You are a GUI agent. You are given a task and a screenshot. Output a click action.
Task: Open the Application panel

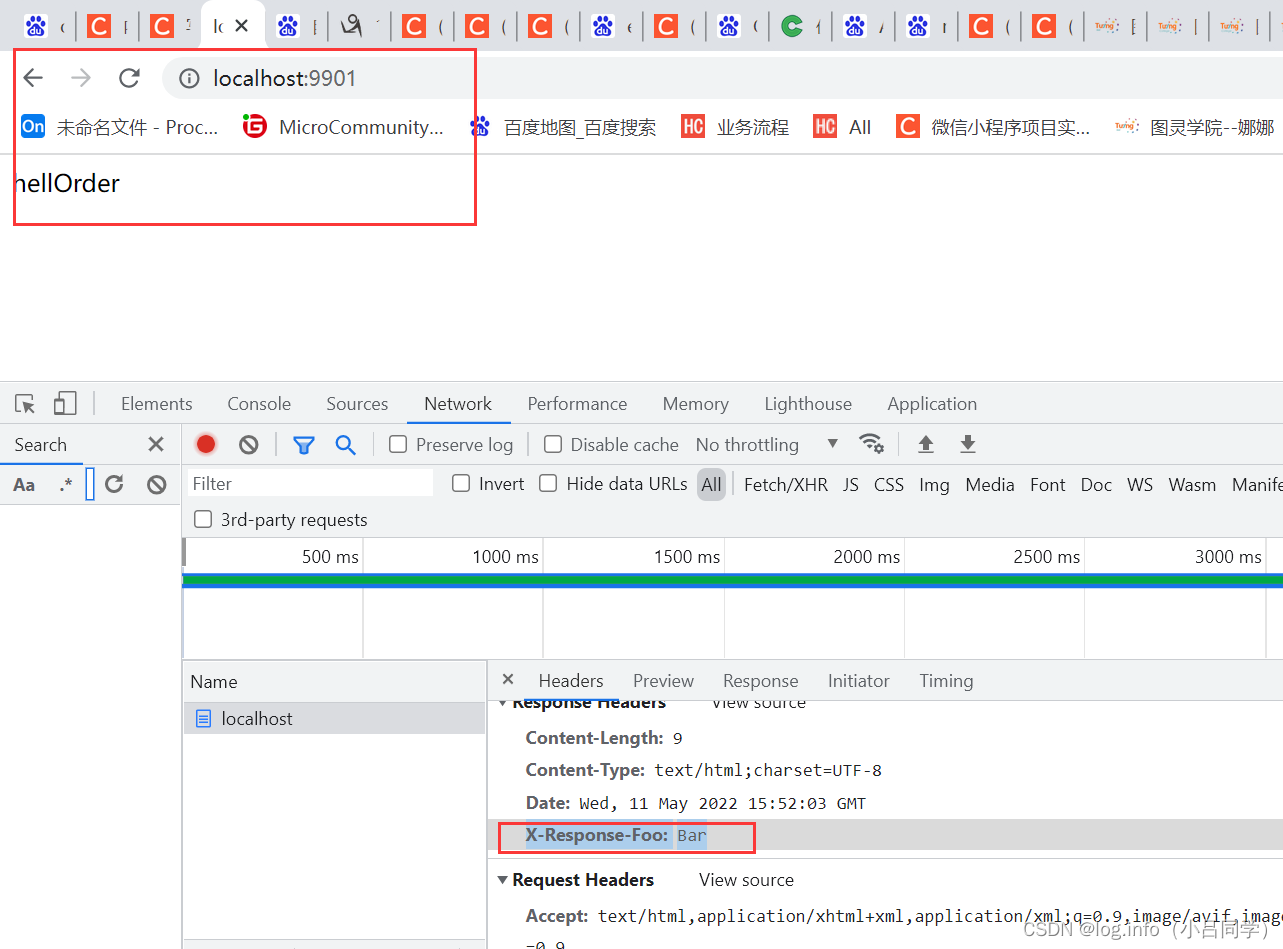coord(932,404)
